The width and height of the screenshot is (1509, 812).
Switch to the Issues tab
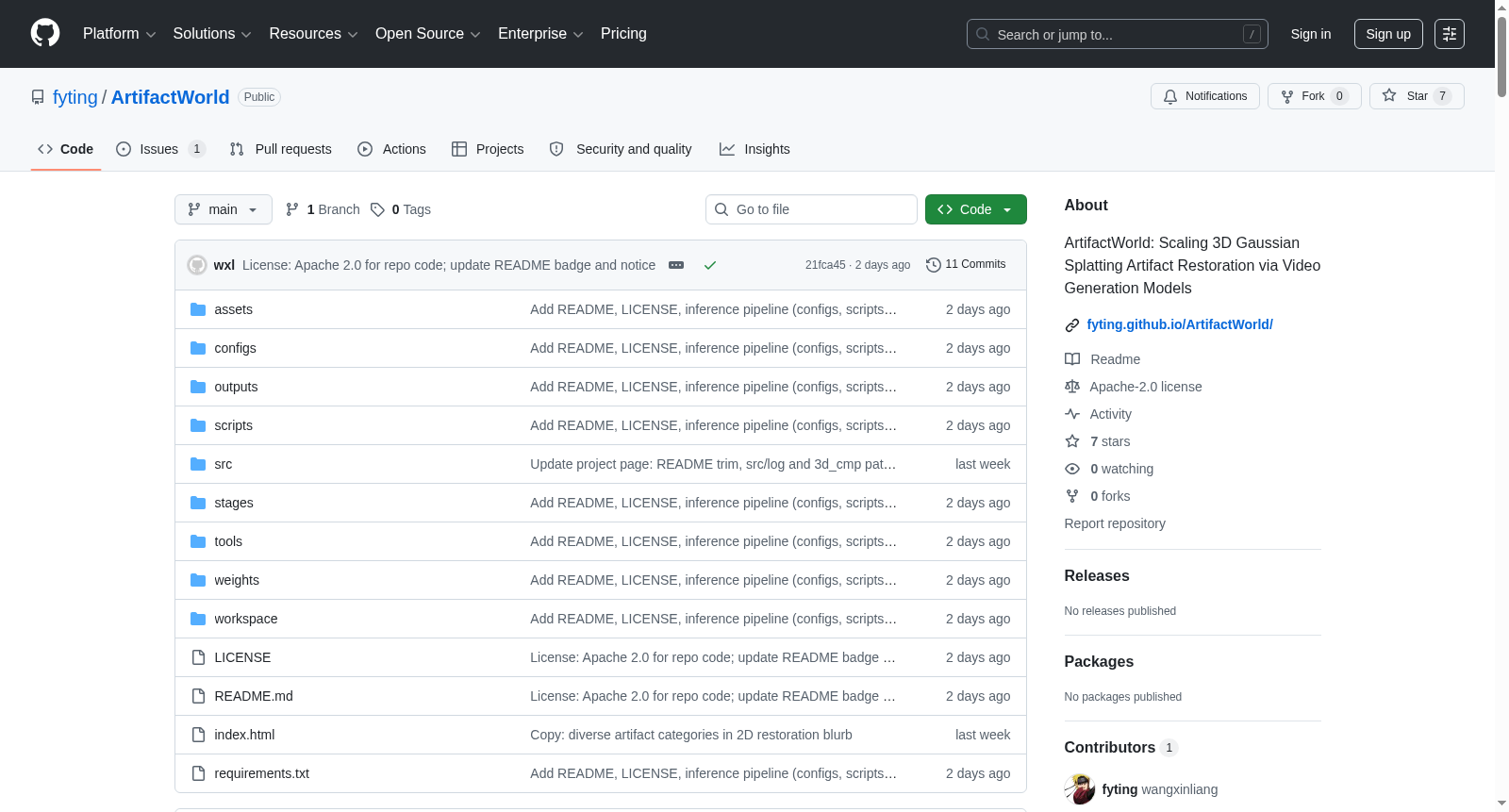coord(160,149)
